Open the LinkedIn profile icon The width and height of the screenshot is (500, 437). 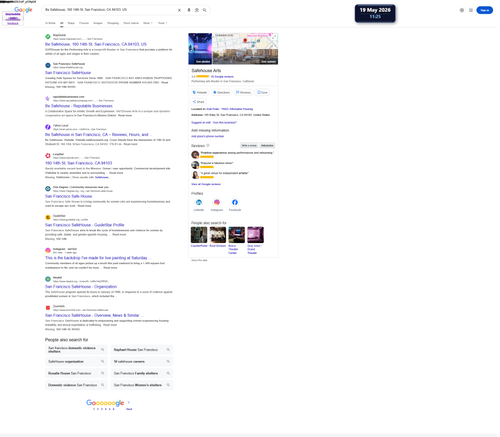pos(199,202)
